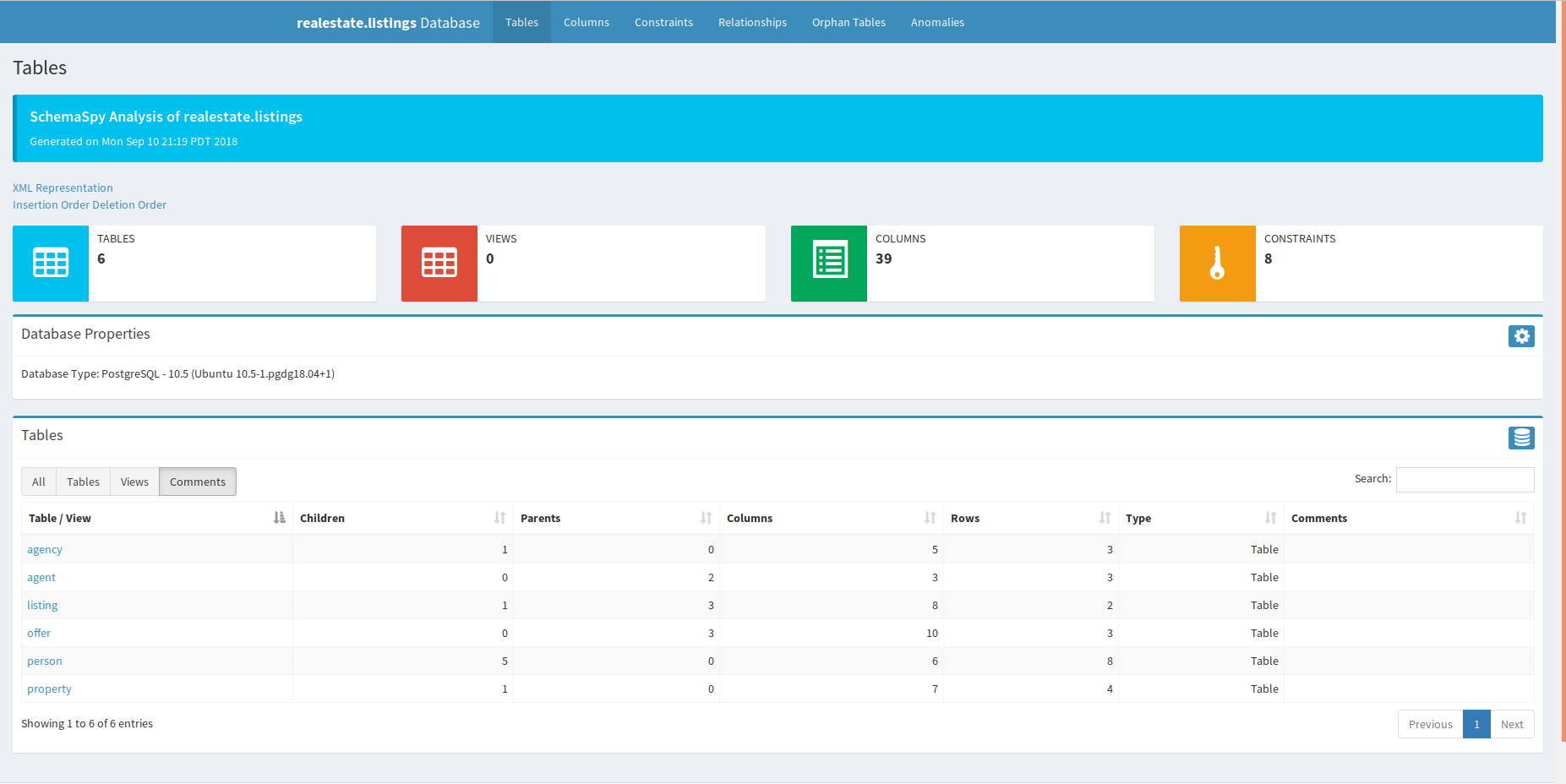This screenshot has height=784, width=1566.
Task: Open the Relationships nav tab
Action: tap(752, 22)
